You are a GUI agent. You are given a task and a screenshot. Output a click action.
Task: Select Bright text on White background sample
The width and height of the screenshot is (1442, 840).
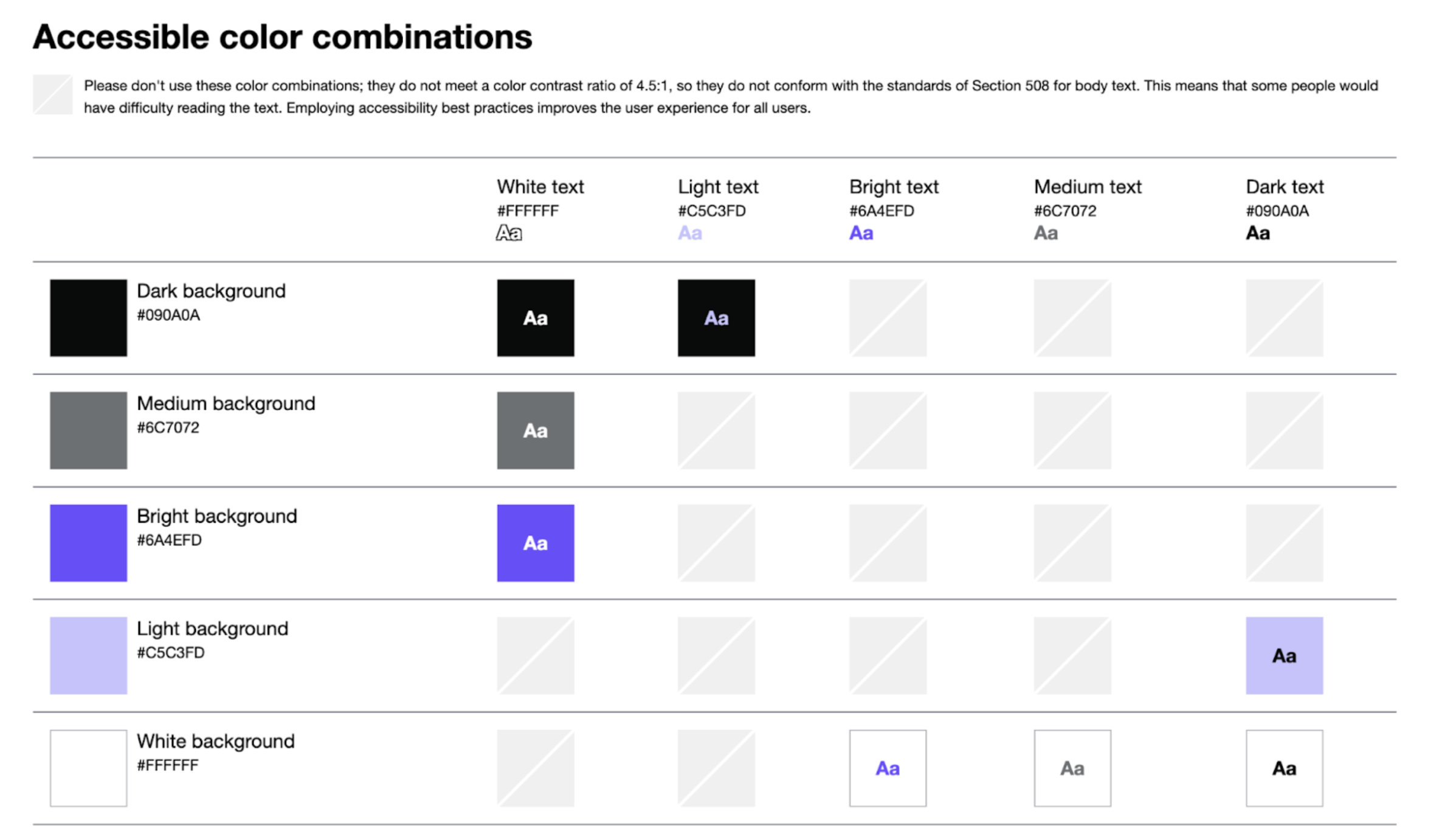click(x=888, y=768)
